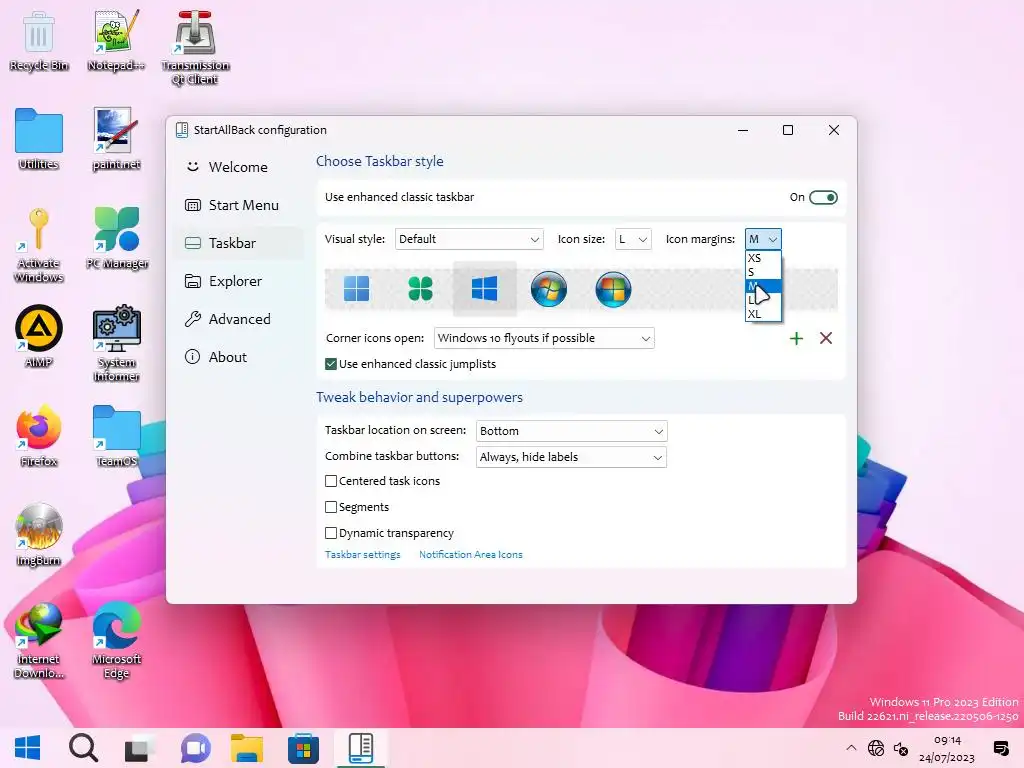
Task: Open the Icon size dropdown
Action: coord(633,239)
